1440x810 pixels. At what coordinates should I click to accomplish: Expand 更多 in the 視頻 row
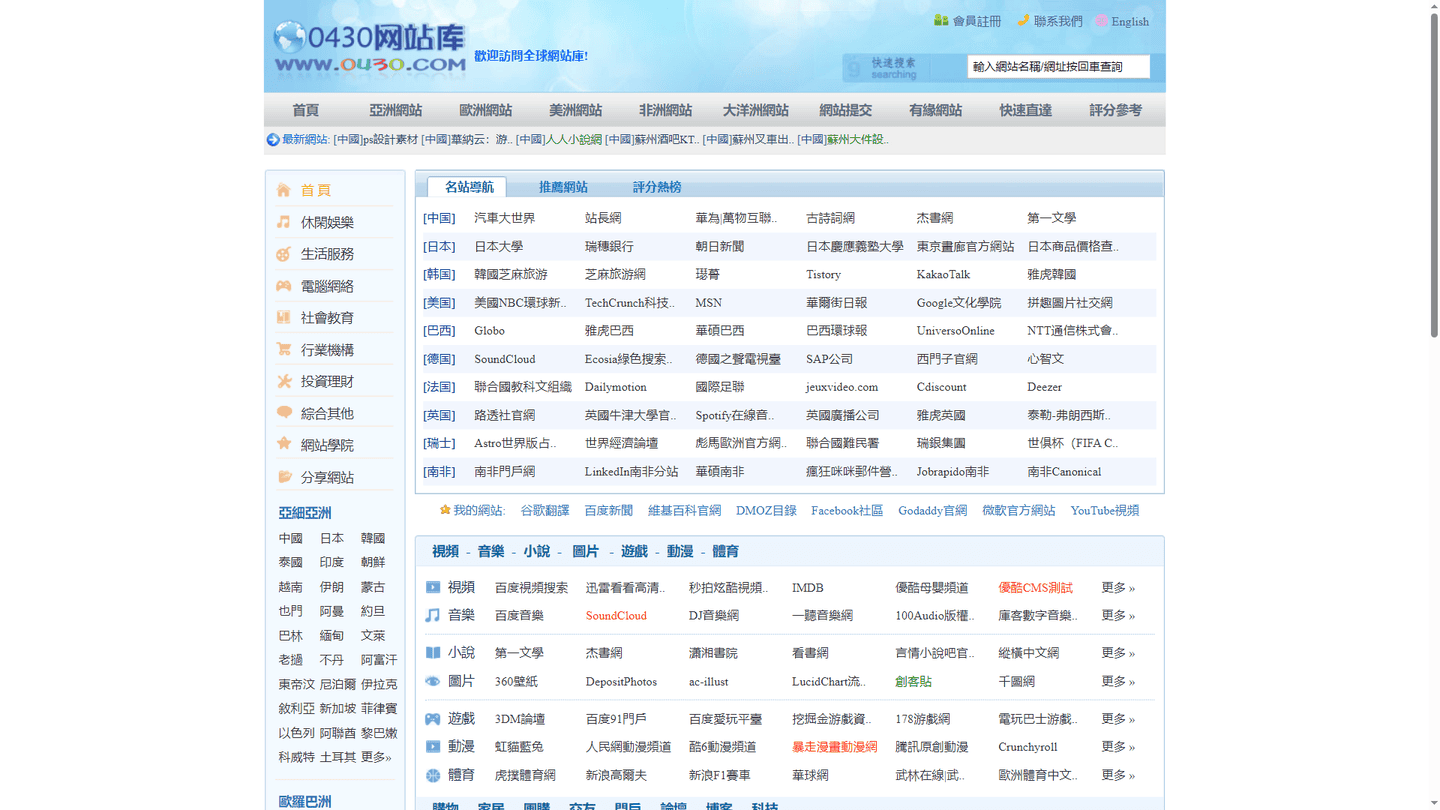(x=1118, y=588)
